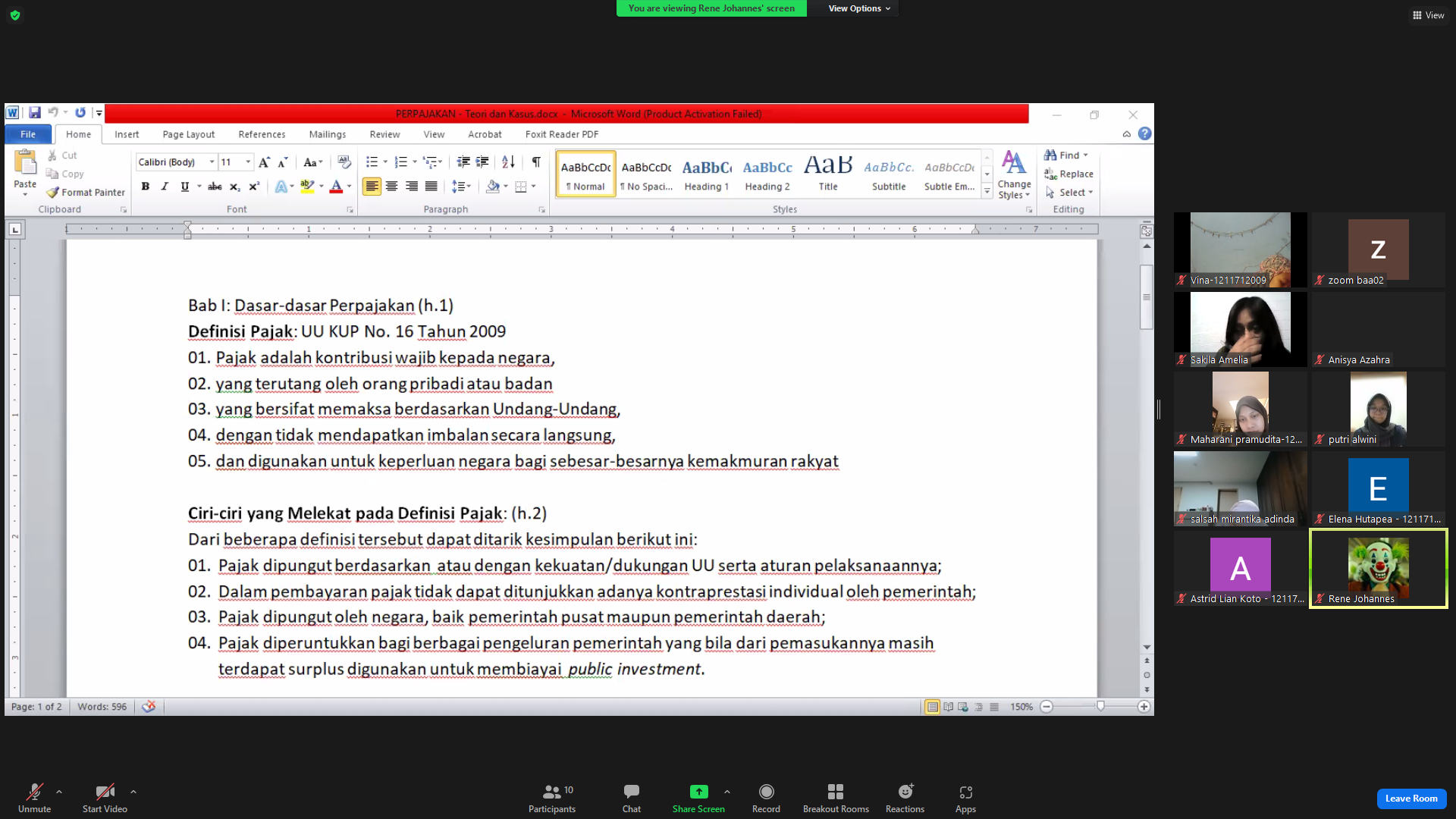Click Change Styles button
1456x819 pixels.
coord(1014,175)
